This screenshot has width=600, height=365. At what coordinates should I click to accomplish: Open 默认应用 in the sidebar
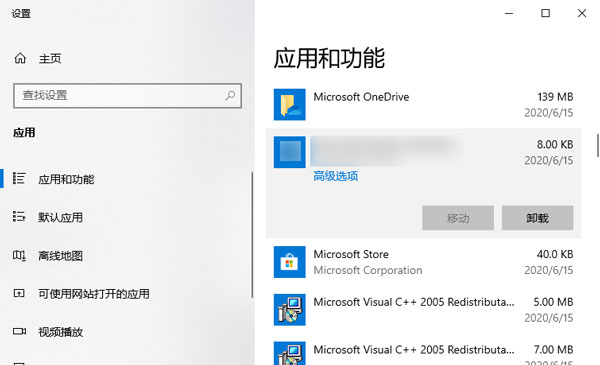point(60,217)
